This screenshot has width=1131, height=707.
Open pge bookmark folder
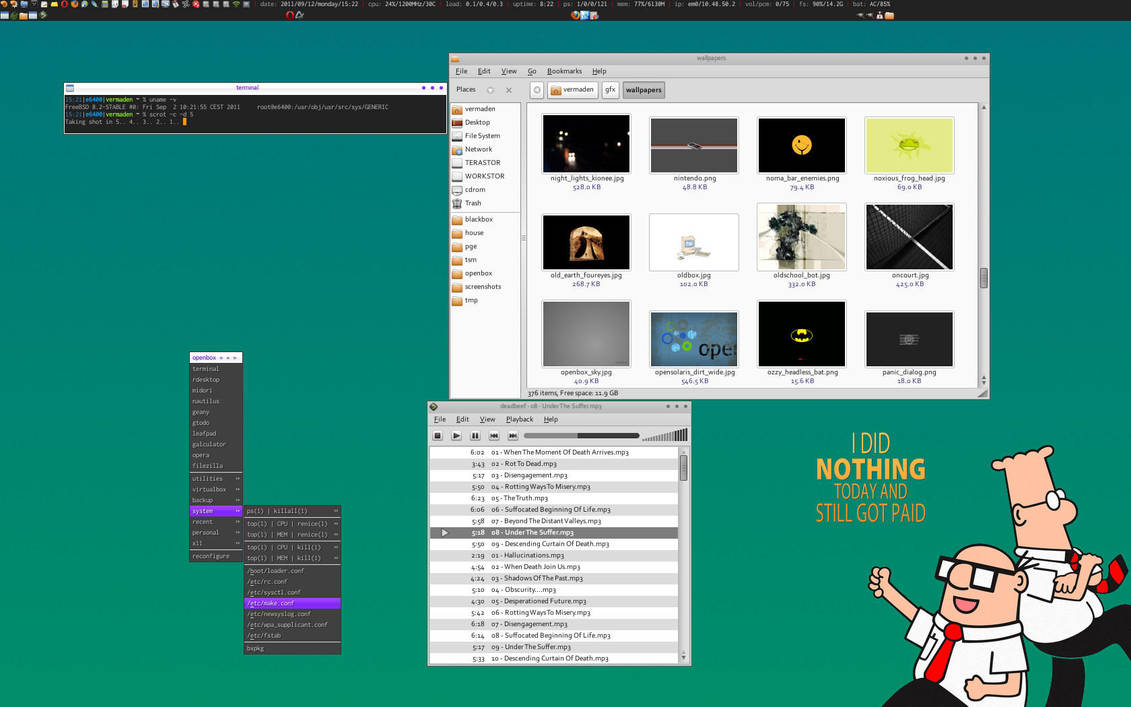click(485, 247)
